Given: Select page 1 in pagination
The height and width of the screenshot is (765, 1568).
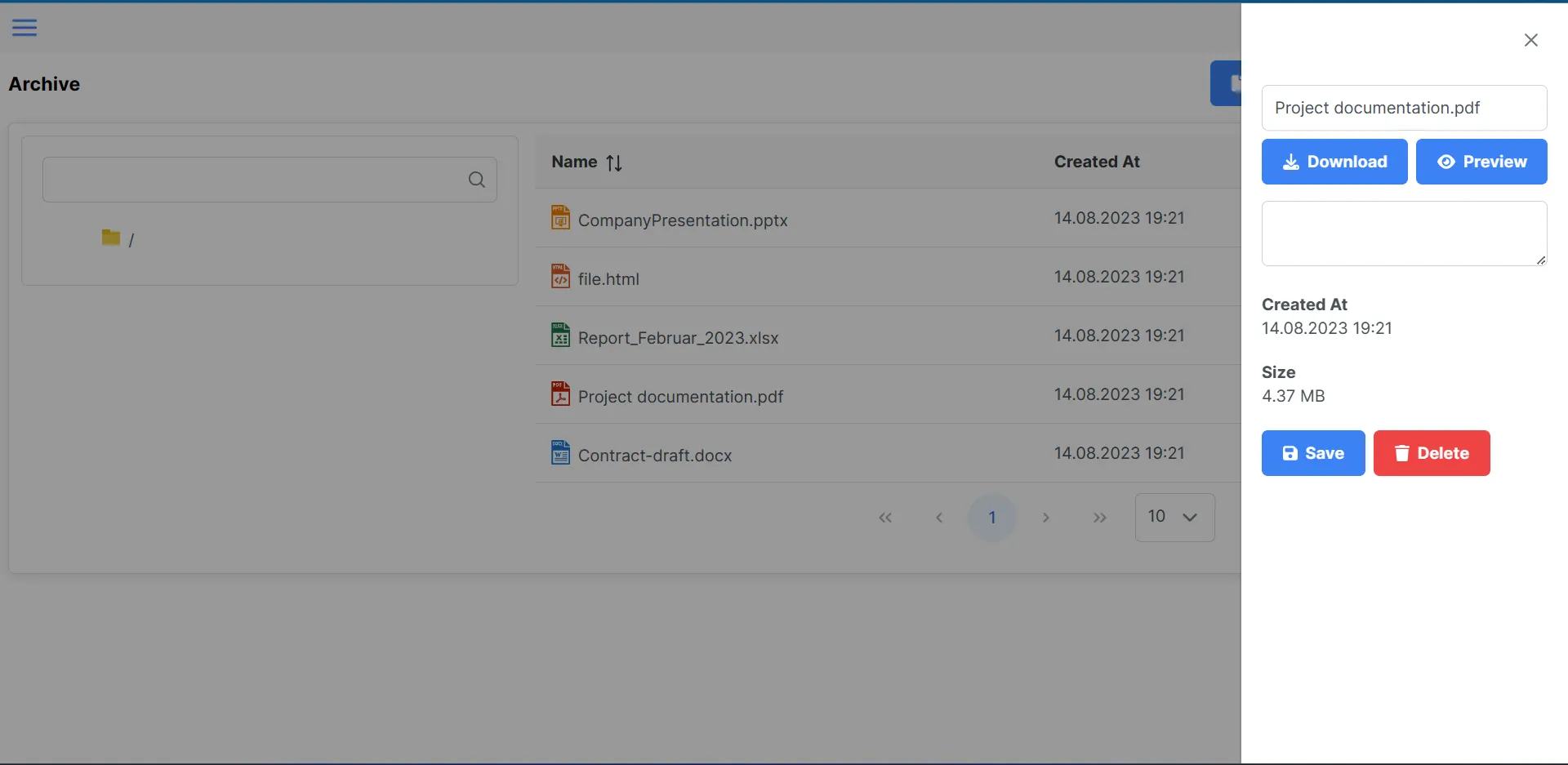Looking at the screenshot, I should pos(991,518).
